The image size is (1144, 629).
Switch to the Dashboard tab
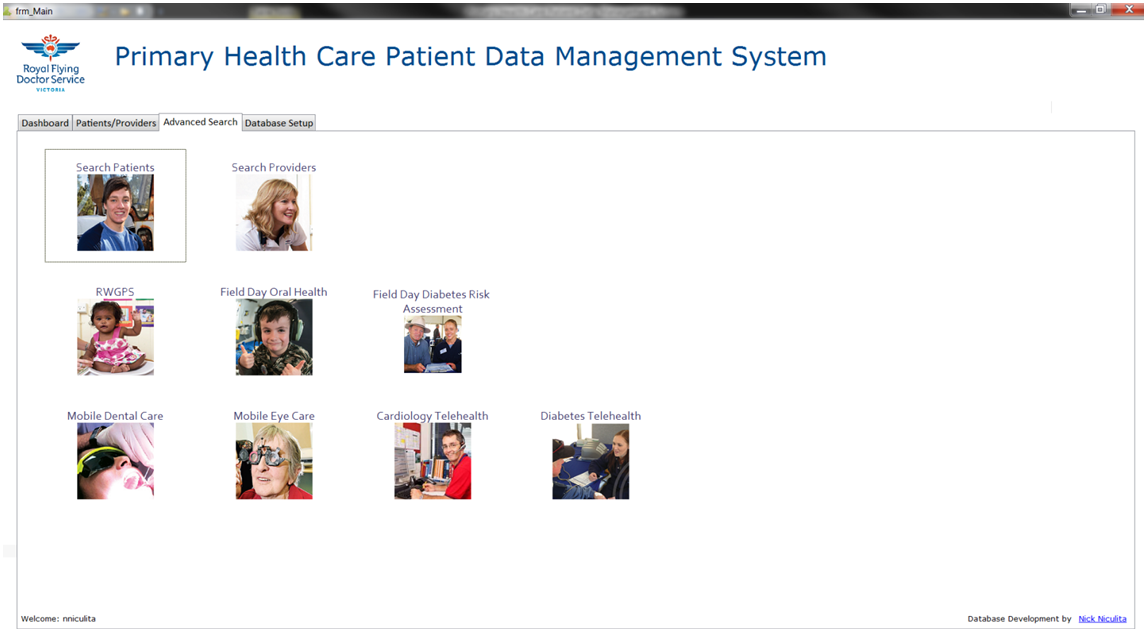click(45, 123)
